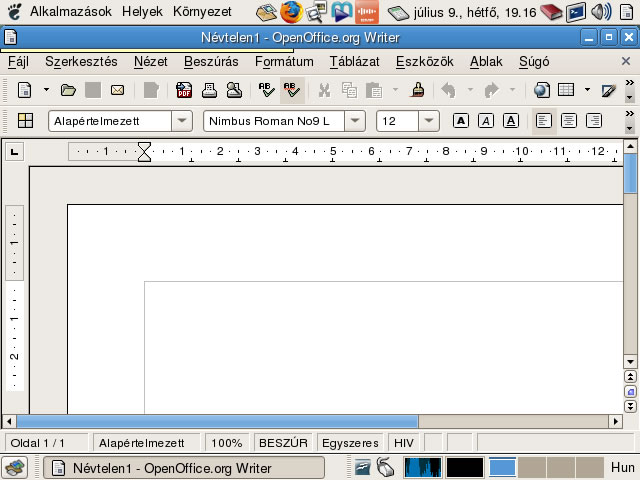This screenshot has height=480, width=640.
Task: Click the show desktop icon in bottom panel
Action: [x=15, y=468]
